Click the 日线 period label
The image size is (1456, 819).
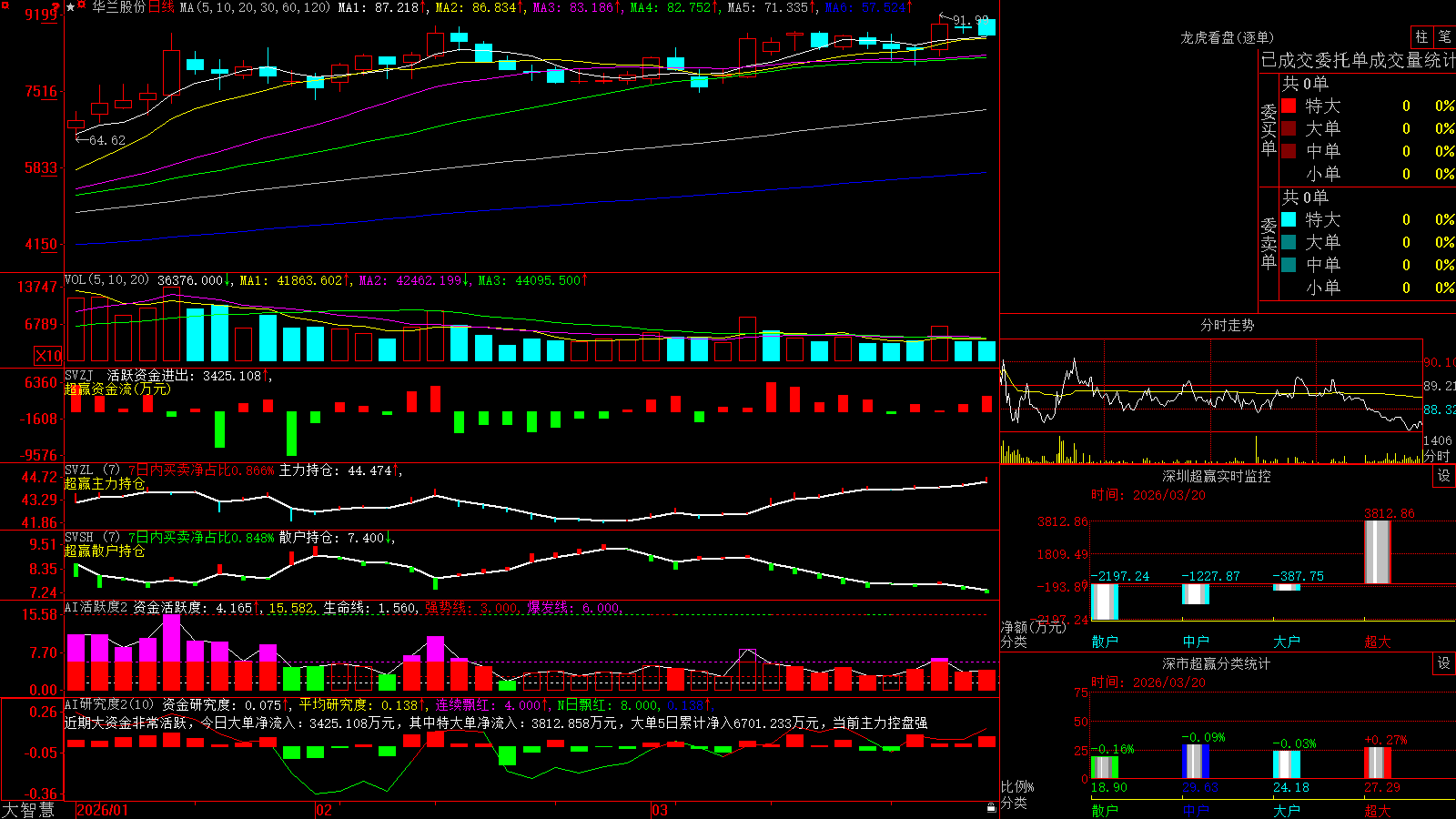pyautogui.click(x=161, y=7)
